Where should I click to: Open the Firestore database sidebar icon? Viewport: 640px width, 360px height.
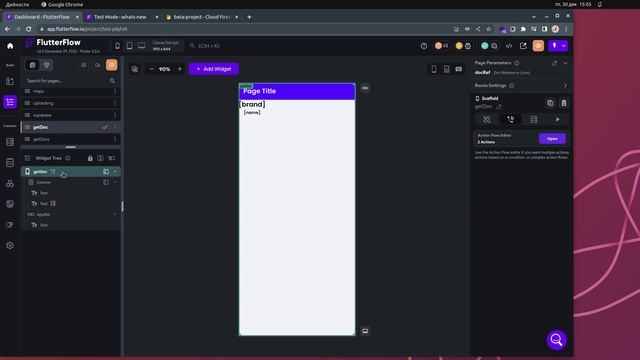10,142
